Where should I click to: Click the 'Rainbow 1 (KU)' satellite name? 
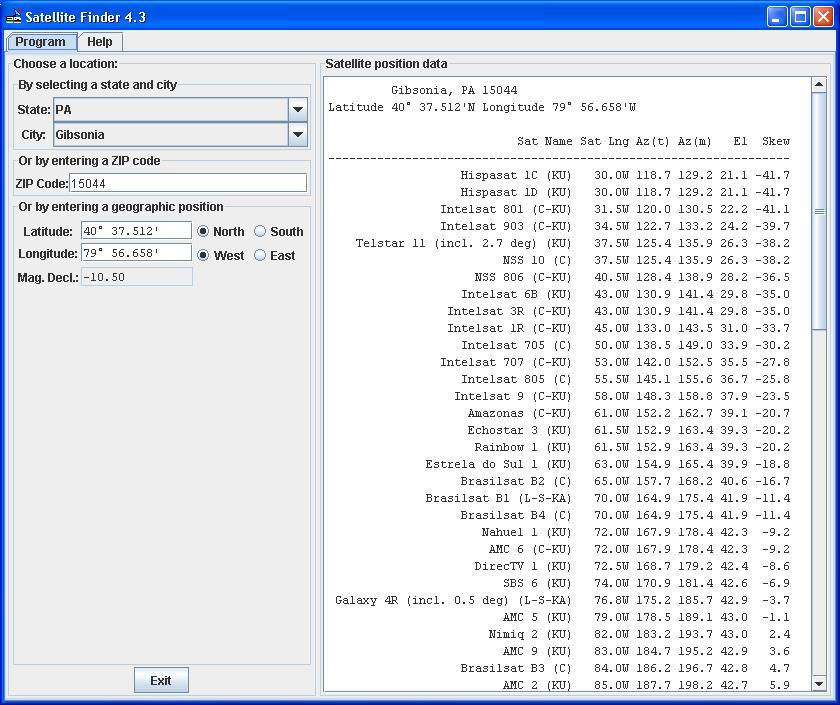coord(523,447)
